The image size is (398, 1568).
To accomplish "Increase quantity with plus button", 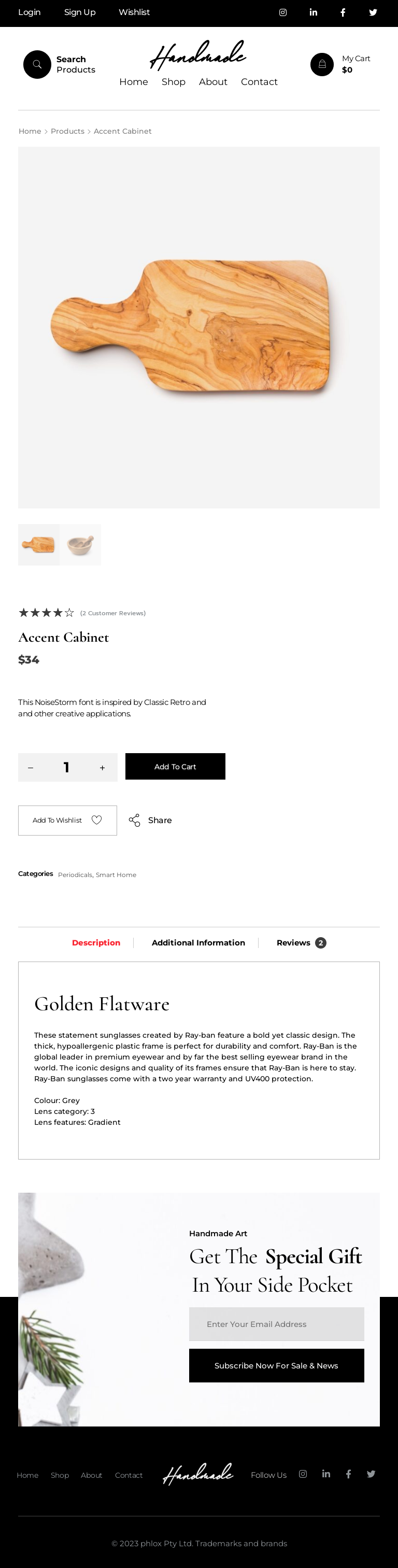I will click(x=102, y=768).
